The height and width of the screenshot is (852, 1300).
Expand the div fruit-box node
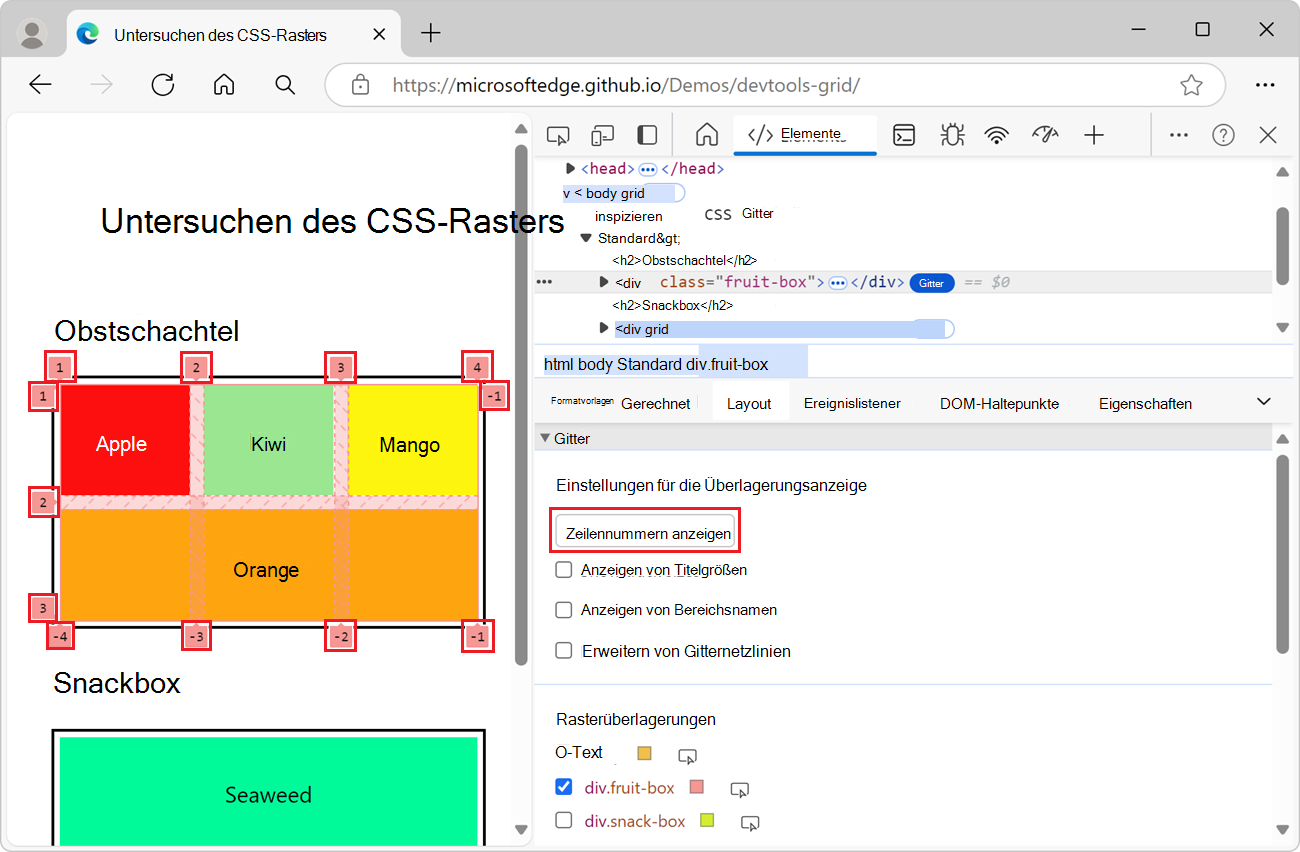603,282
